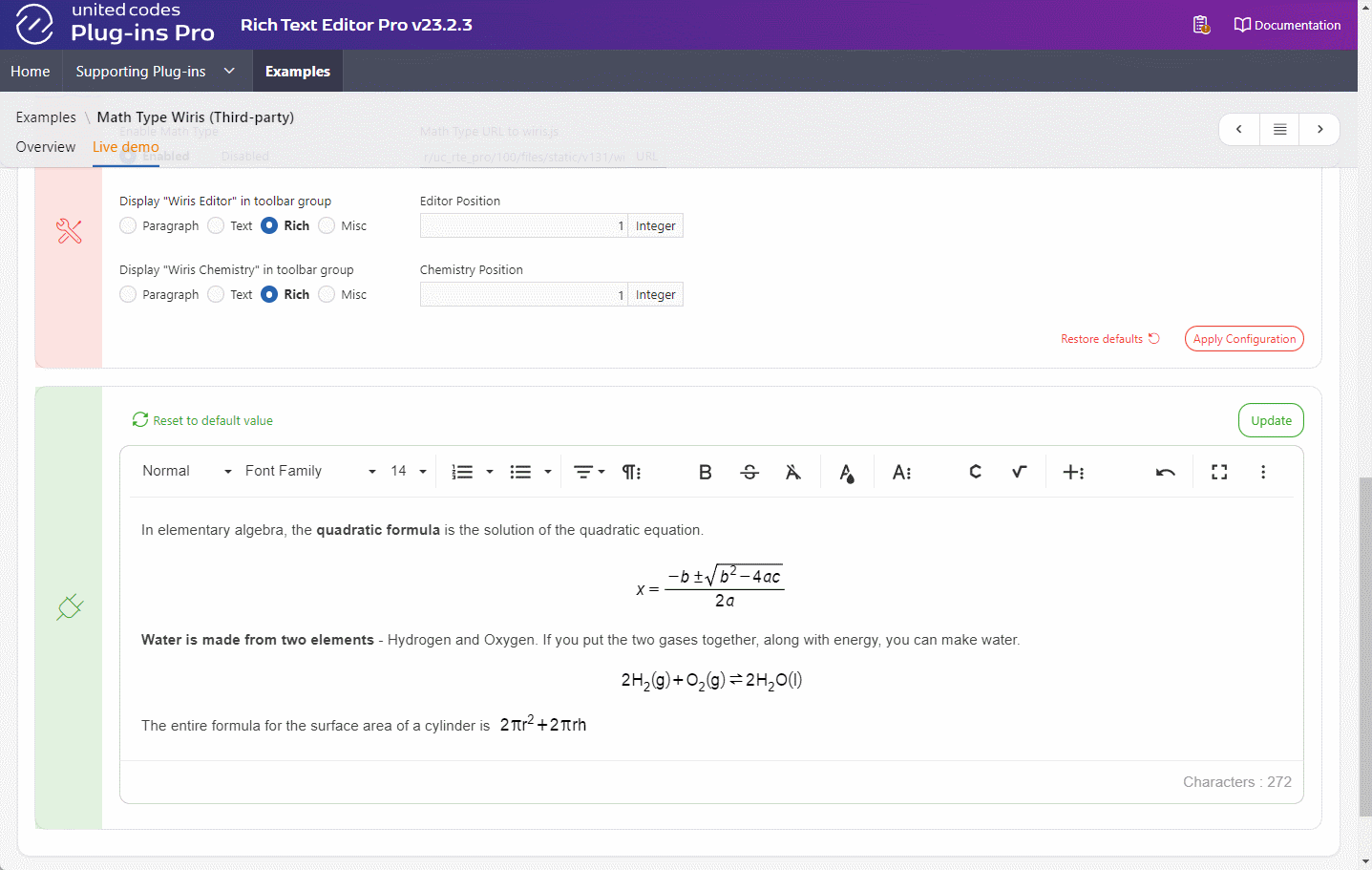Select Misc for Wiris Editor toolbar group
This screenshot has width=1372, height=870.
pos(327,225)
